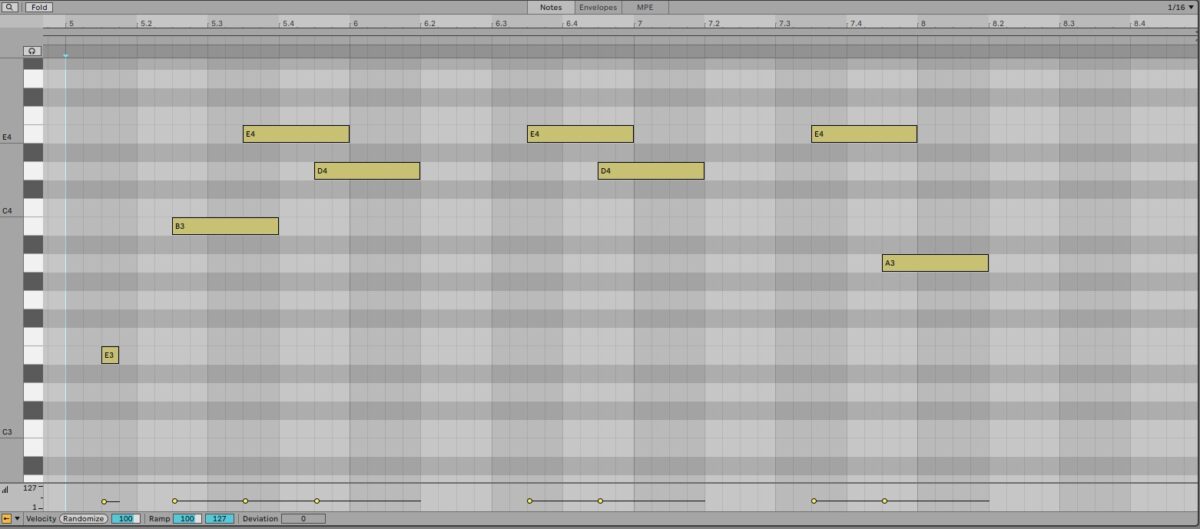
Task: Select the Notes tab
Action: click(x=550, y=7)
